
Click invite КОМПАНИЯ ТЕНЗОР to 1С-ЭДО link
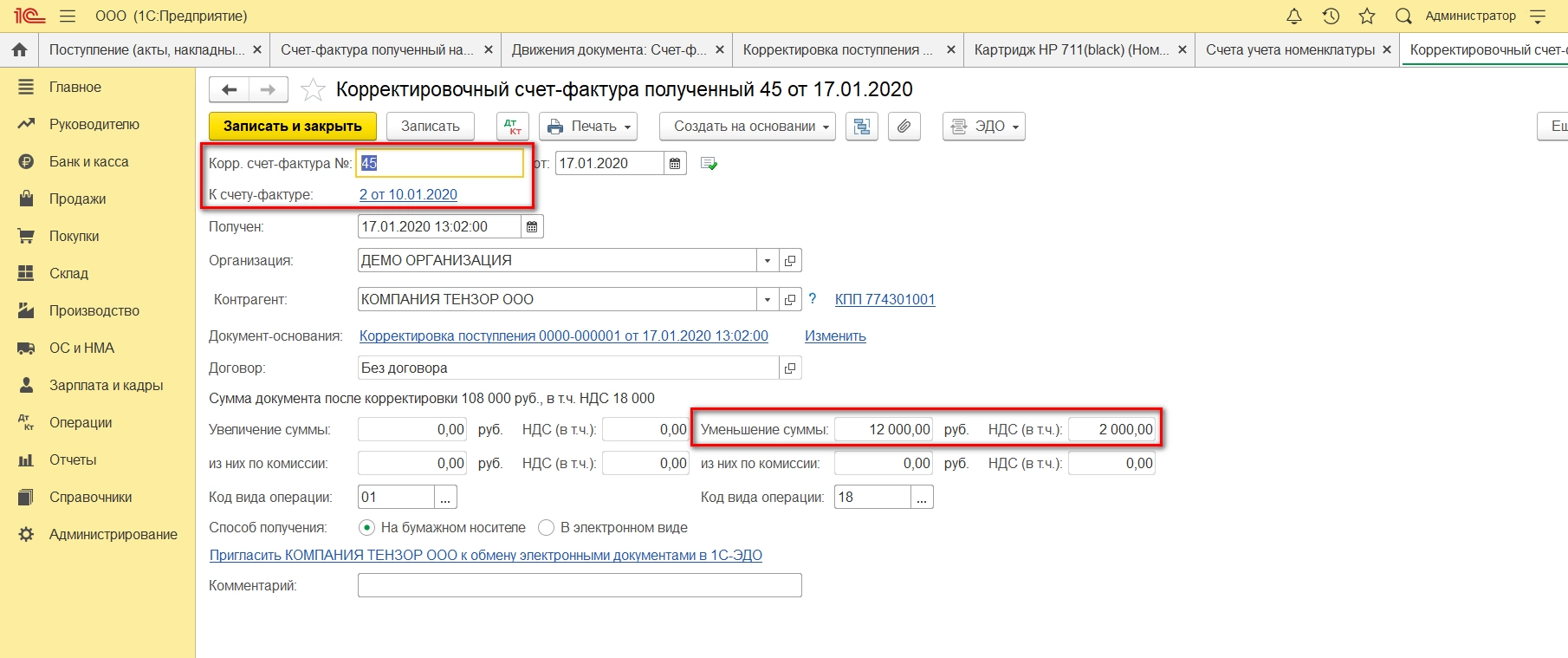486,555
